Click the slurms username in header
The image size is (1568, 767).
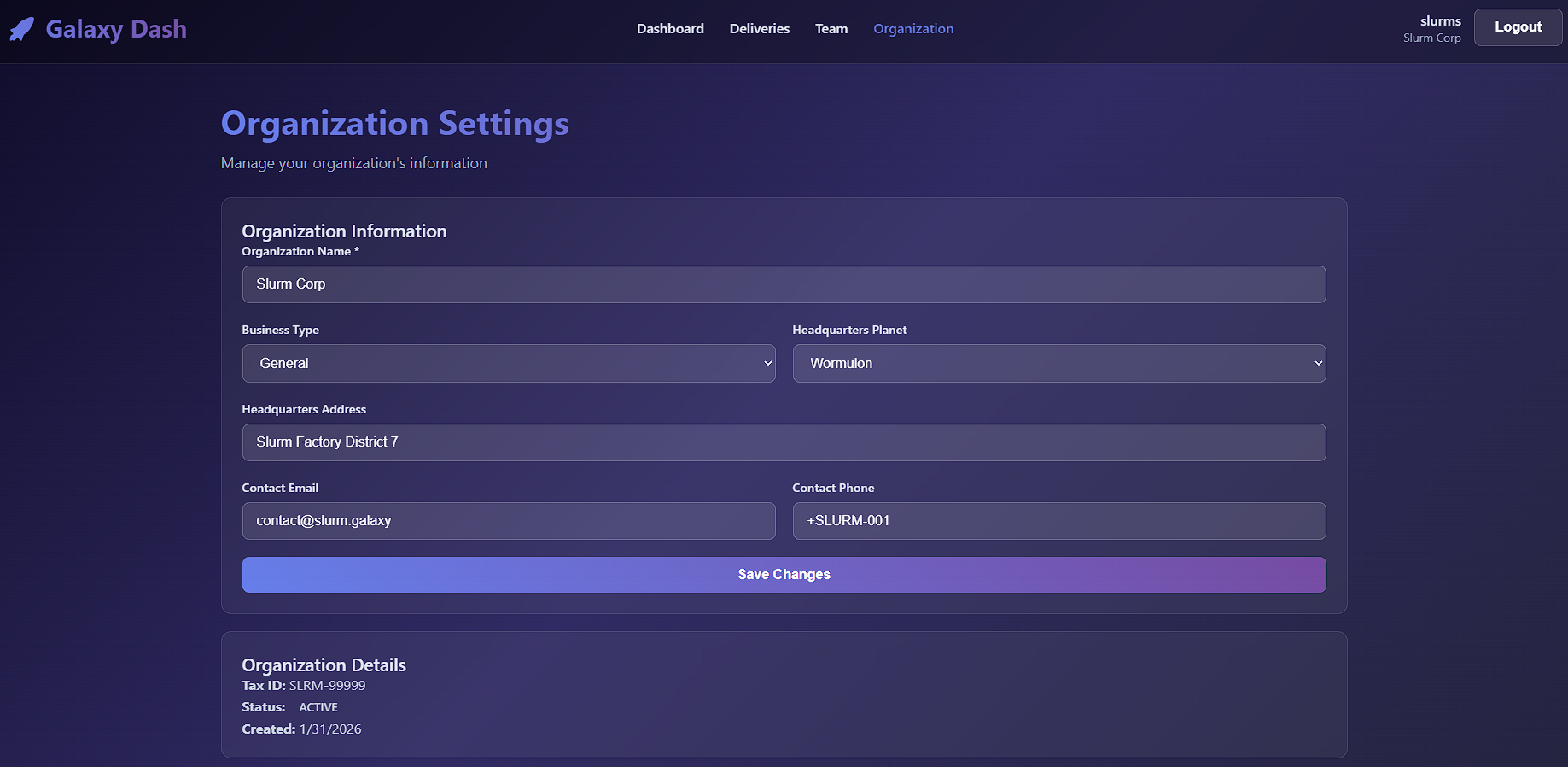click(1440, 21)
